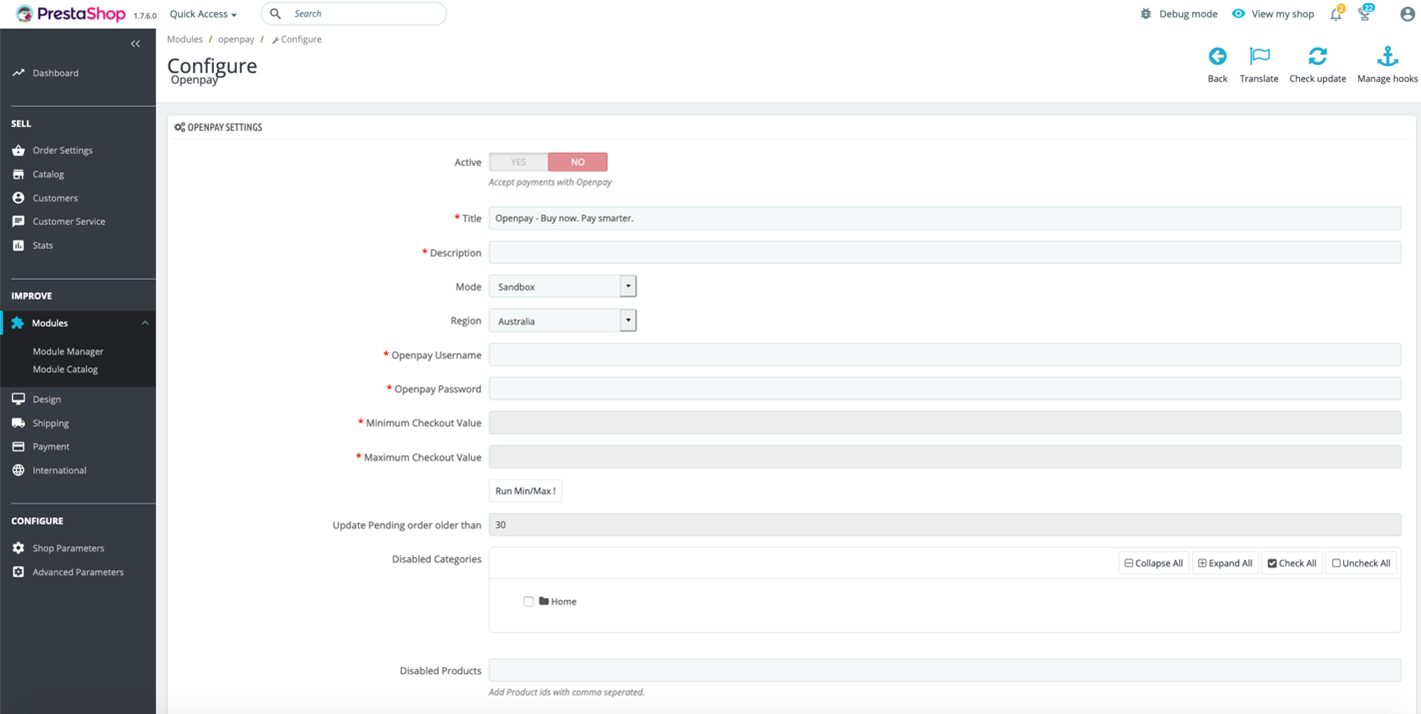Check the Home category checkbox

click(528, 602)
